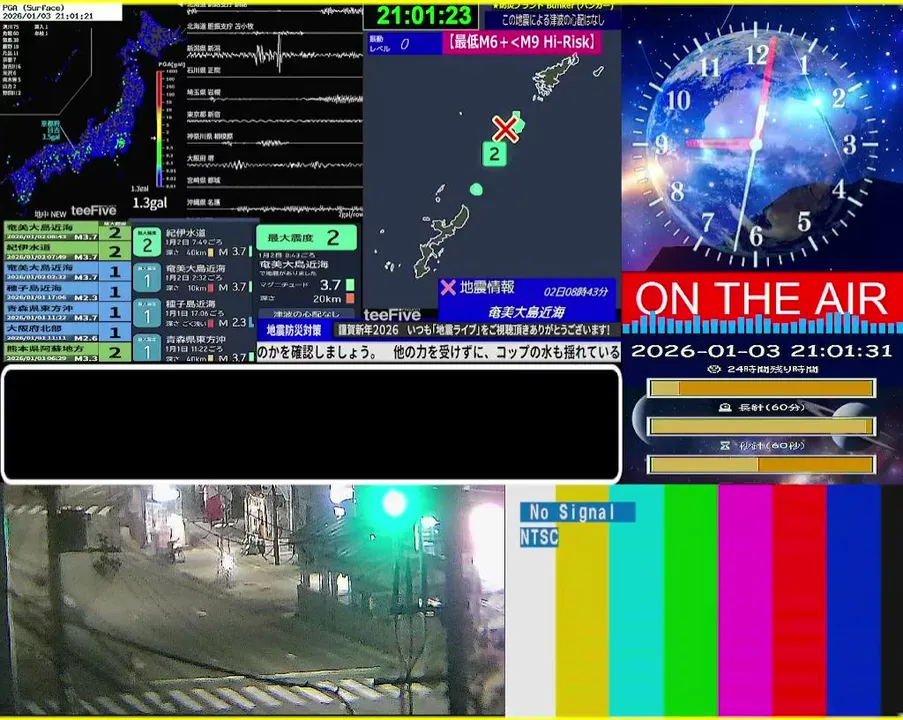Click Okinawa main island on the map
The image size is (903, 720).
point(443,239)
